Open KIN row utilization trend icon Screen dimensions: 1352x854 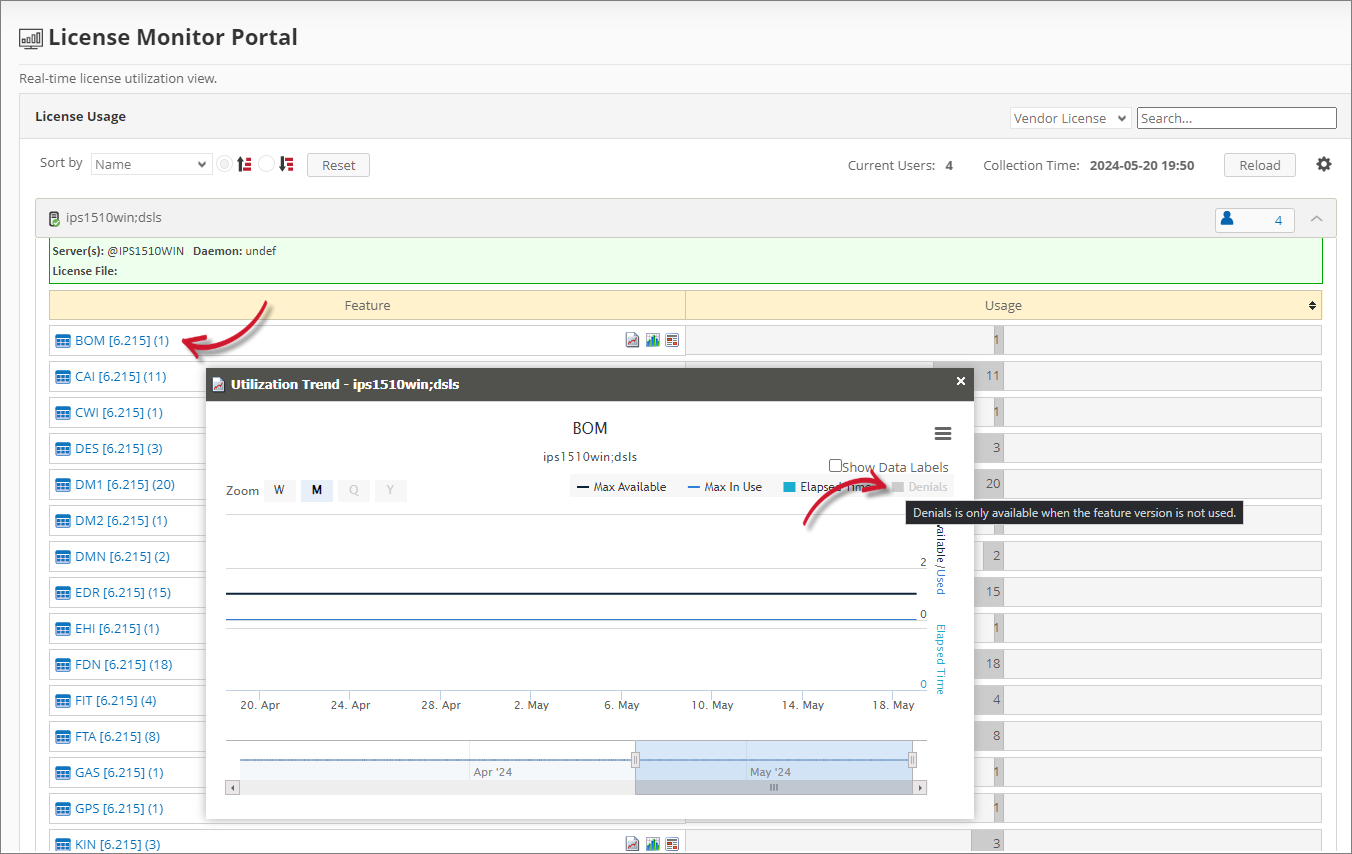tap(632, 844)
